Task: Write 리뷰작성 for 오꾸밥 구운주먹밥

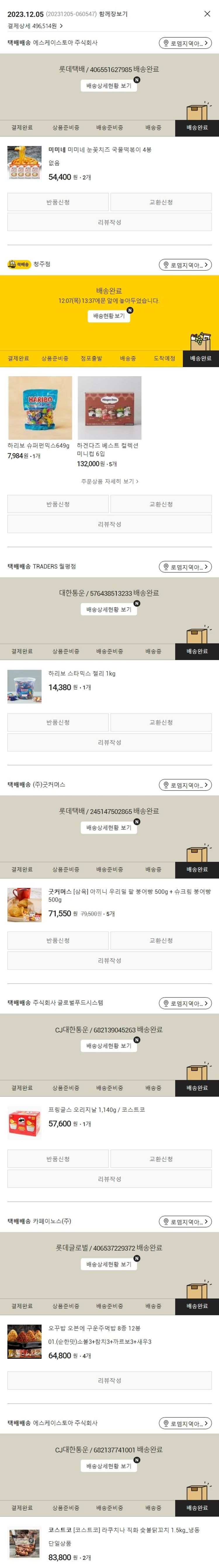Action: [109, 1381]
